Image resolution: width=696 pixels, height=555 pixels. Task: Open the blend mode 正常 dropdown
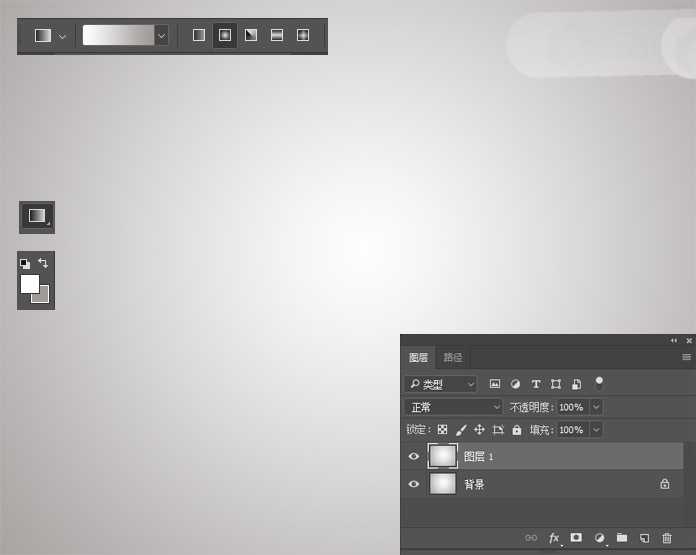pos(453,407)
